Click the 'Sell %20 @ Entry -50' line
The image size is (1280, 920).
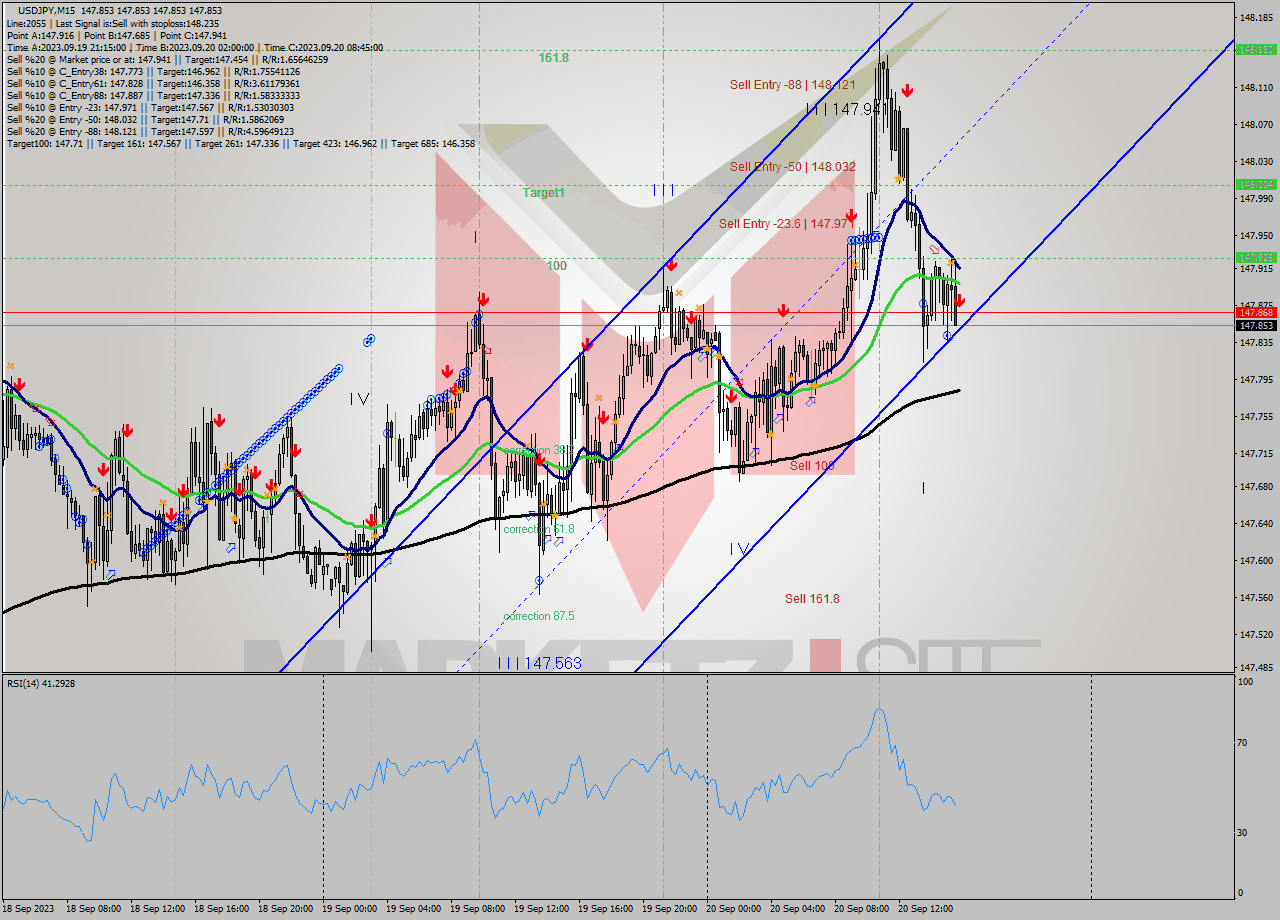pyautogui.click(x=145, y=119)
